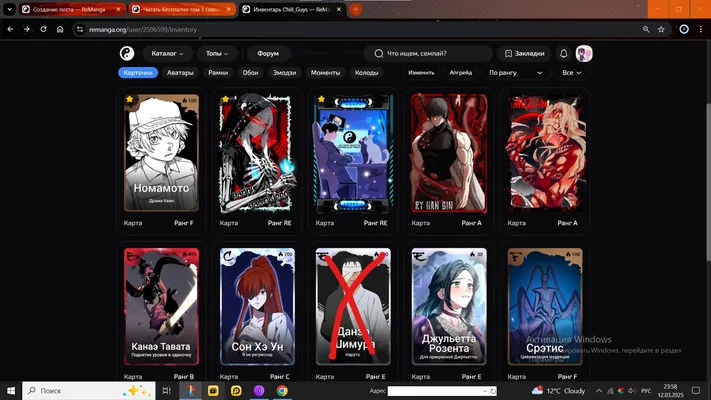The image size is (711, 400).
Task: Open the Канаэ Тавата card
Action: 161,307
